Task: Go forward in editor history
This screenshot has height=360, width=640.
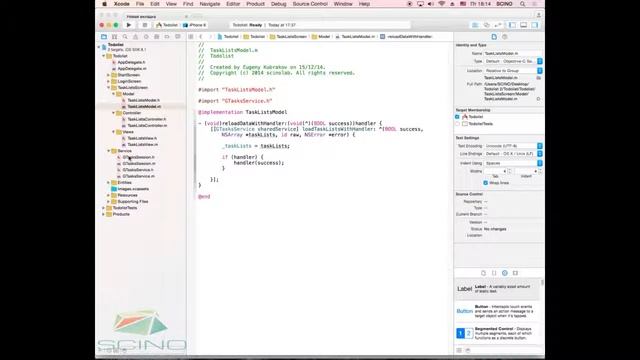Action: (210, 37)
